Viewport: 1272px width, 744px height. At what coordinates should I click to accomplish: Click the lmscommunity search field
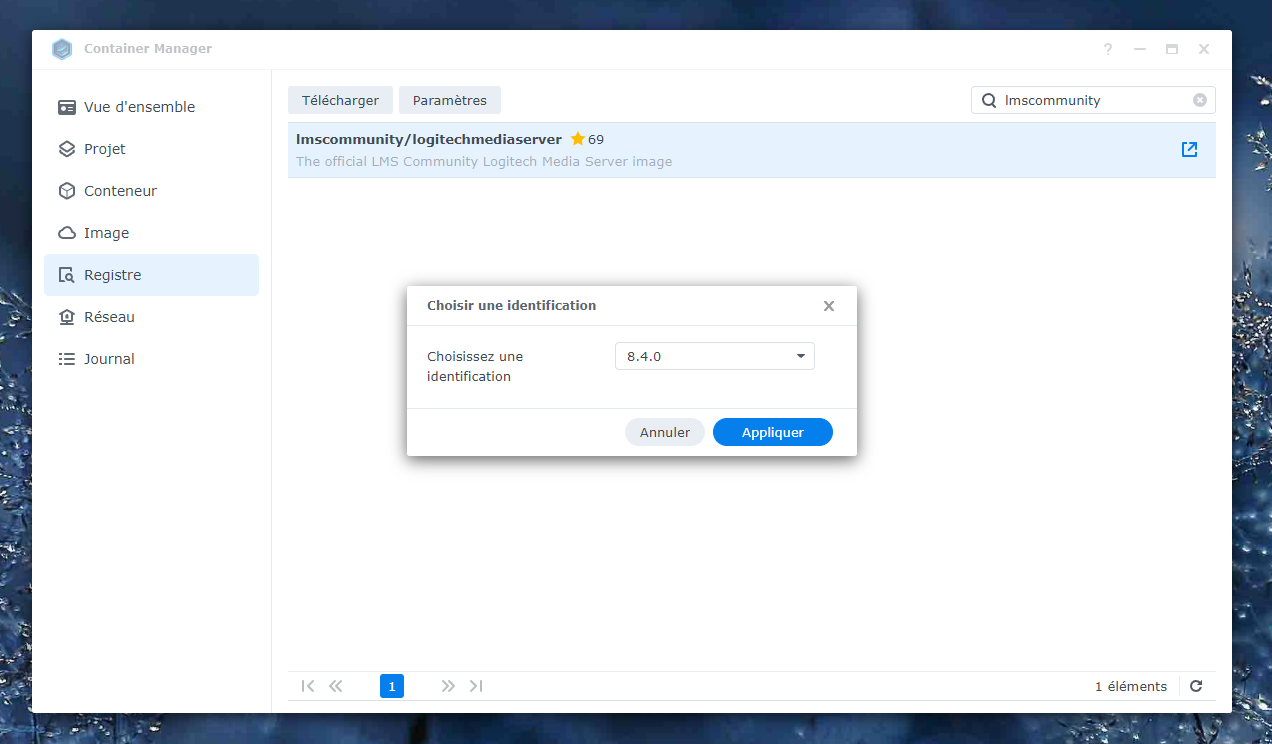coord(1094,100)
